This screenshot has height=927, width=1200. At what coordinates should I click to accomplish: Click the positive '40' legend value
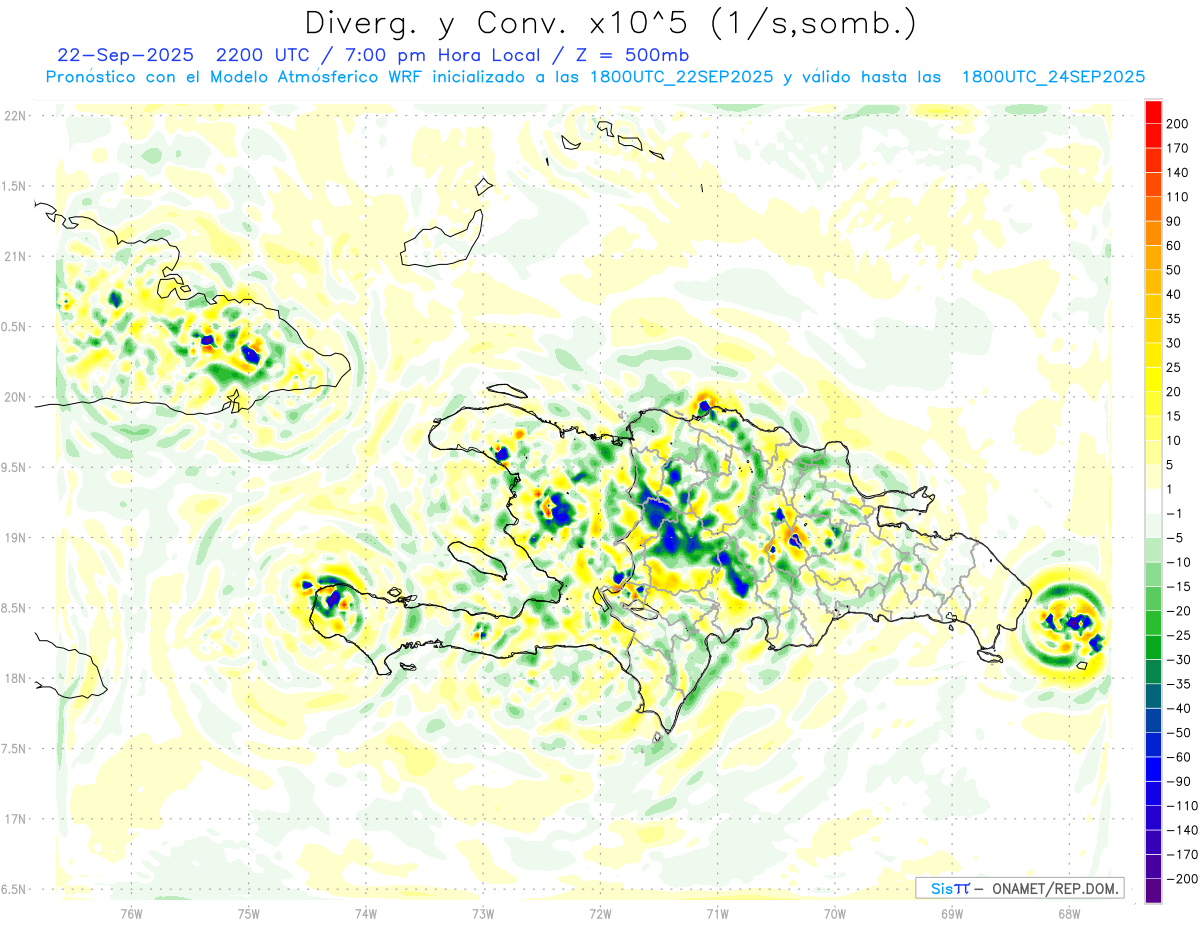coord(1174,294)
